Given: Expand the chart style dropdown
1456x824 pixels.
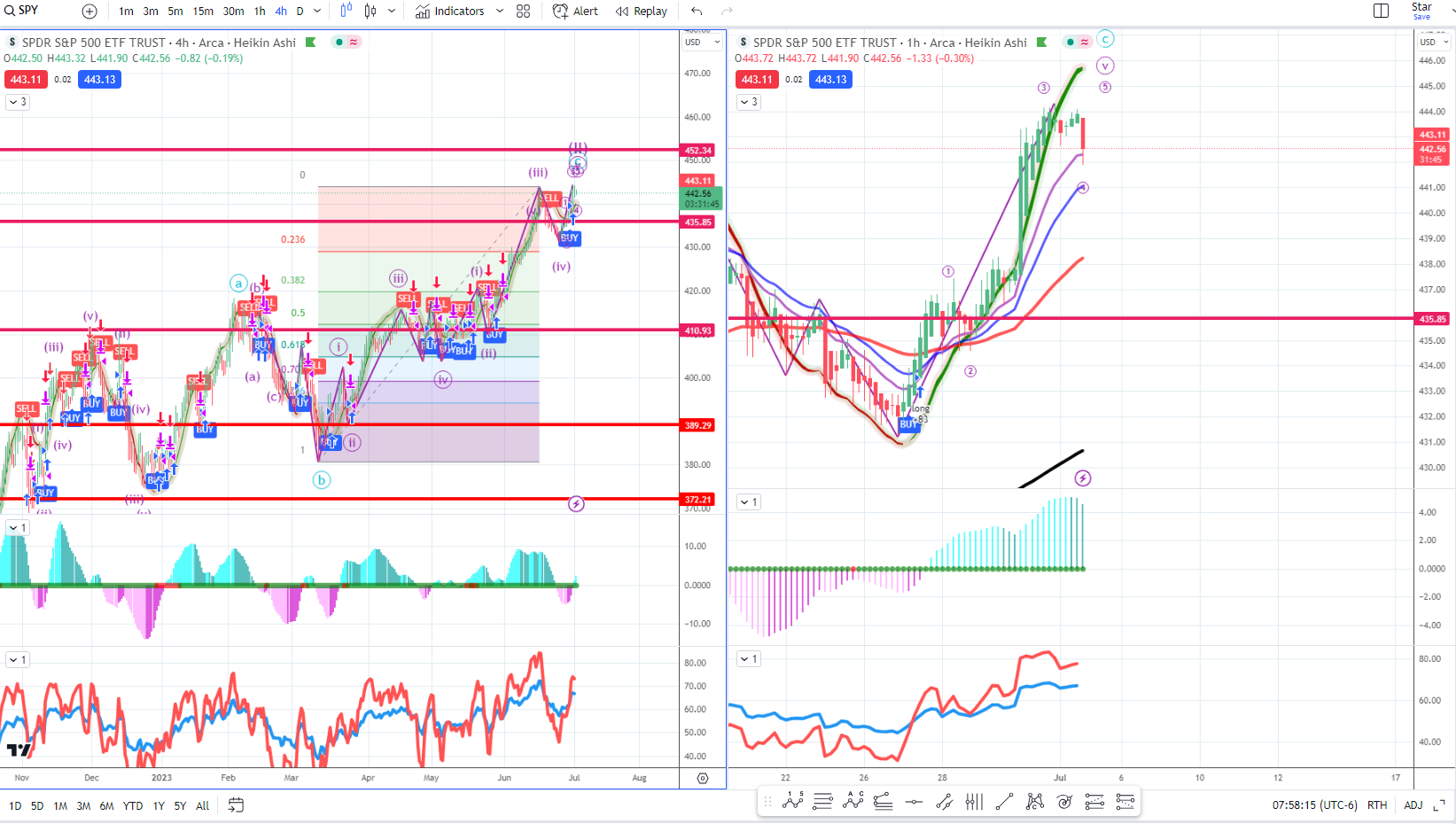Looking at the screenshot, I should [392, 12].
